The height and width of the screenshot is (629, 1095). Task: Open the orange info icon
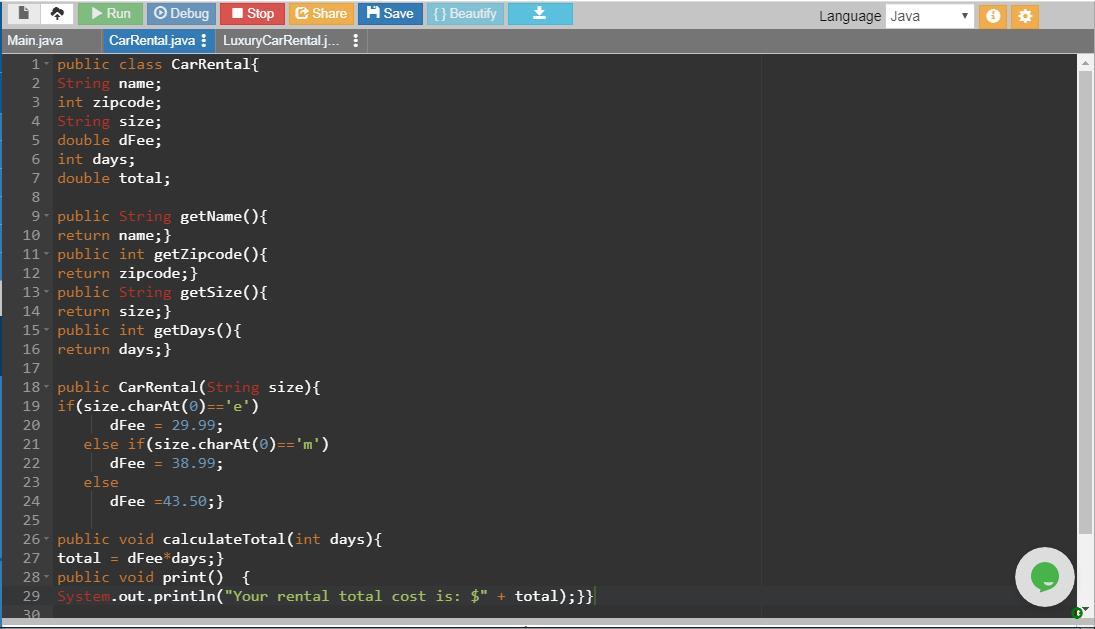coord(993,16)
